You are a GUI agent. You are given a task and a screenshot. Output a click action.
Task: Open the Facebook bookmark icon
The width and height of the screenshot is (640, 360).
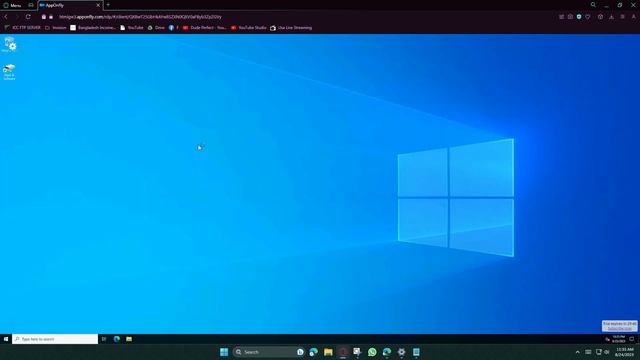point(171,28)
